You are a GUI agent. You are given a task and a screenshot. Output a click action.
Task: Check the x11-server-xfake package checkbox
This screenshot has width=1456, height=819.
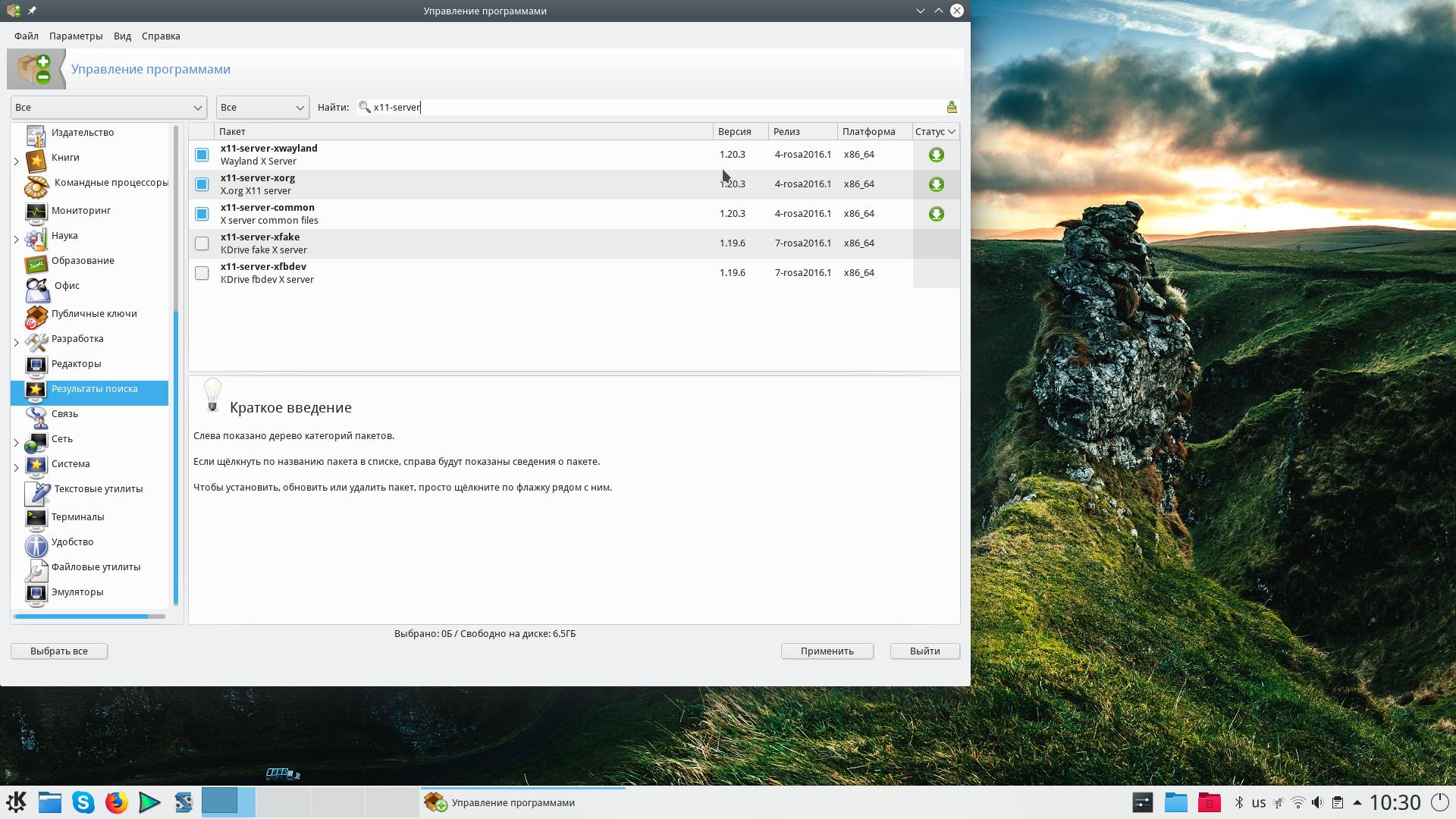click(x=202, y=243)
